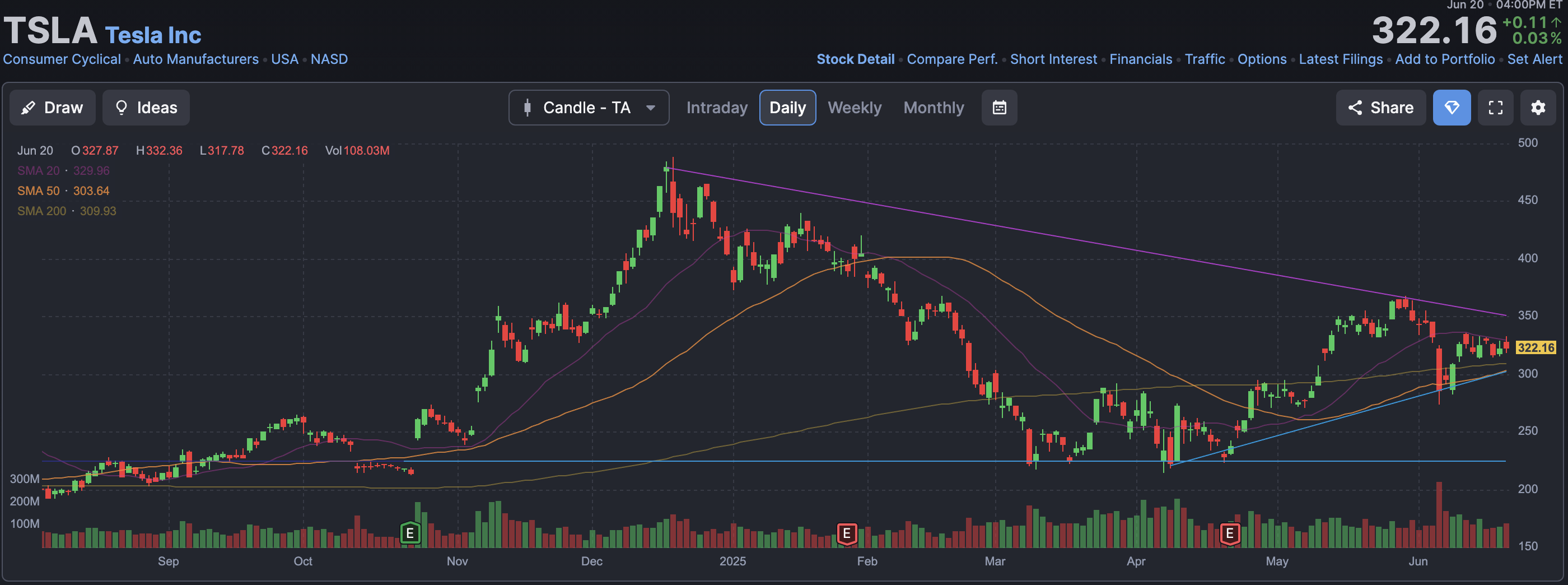Switch to Monthly timeframe
The width and height of the screenshot is (1568, 585).
tap(933, 108)
